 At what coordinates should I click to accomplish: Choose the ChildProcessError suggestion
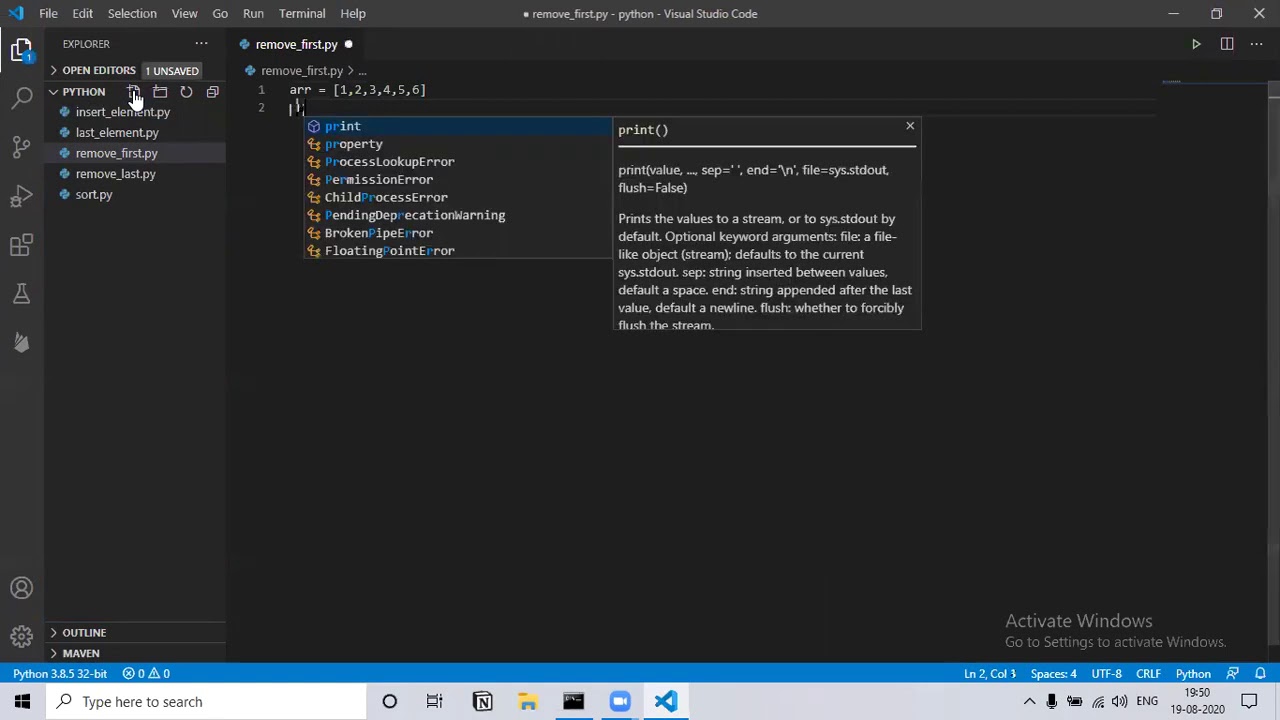click(x=458, y=198)
